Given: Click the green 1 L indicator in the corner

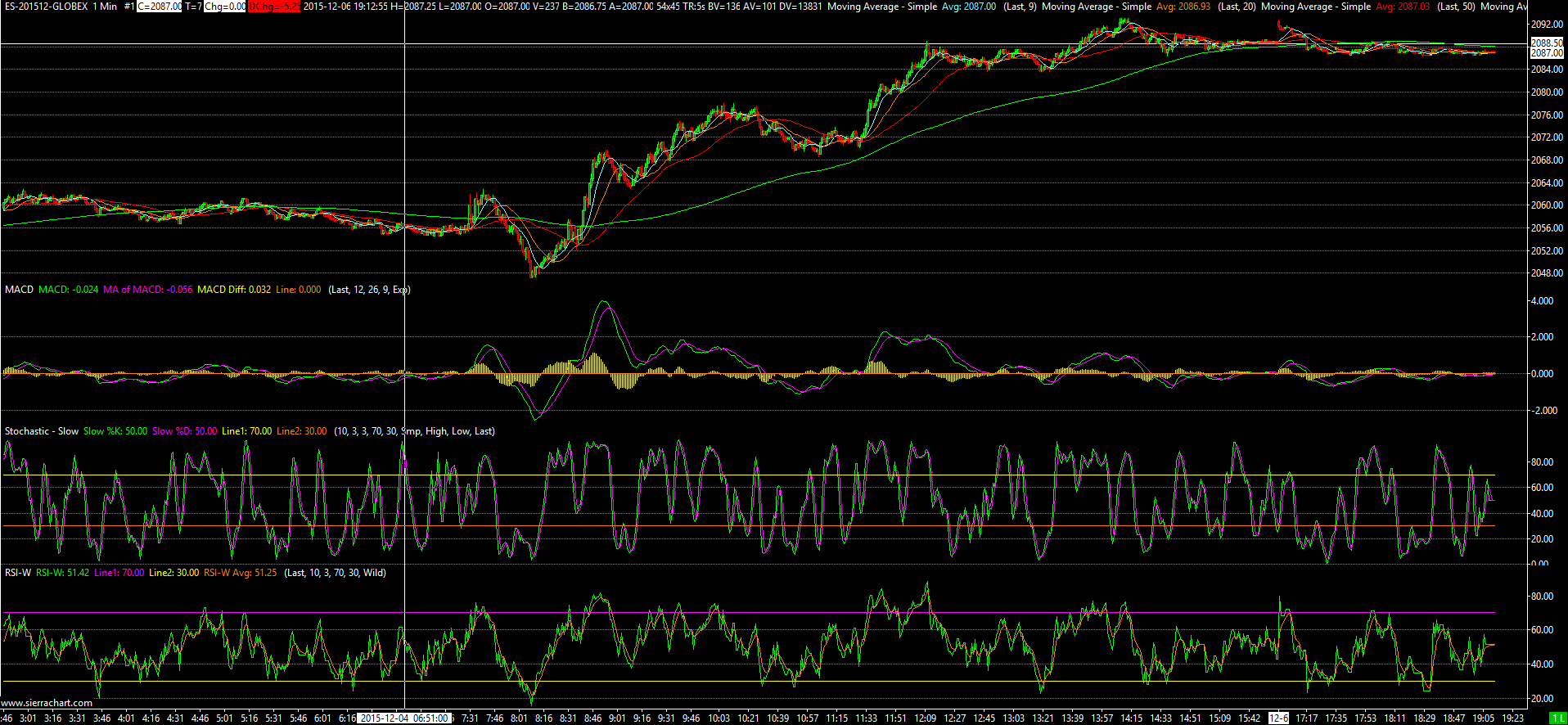Looking at the screenshot, I should tap(1557, 718).
